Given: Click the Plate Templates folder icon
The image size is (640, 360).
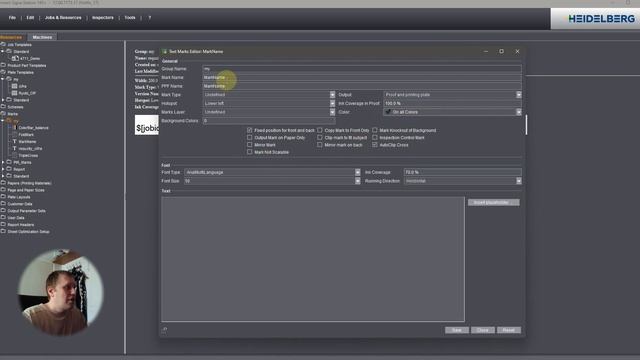Looking at the screenshot, I should [x=3, y=72].
